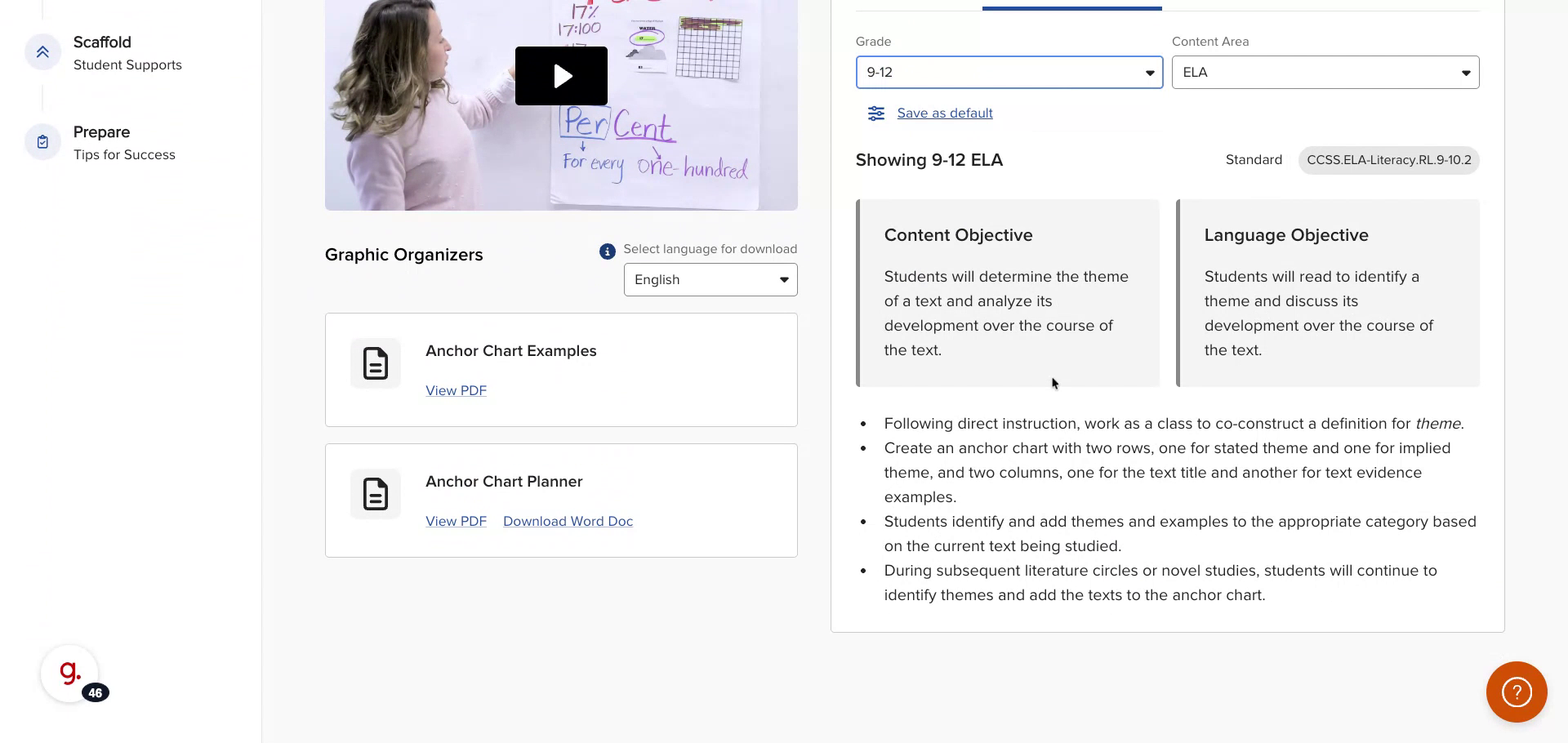
Task: View PDF of Anchor Chart Planner
Action: 456,521
